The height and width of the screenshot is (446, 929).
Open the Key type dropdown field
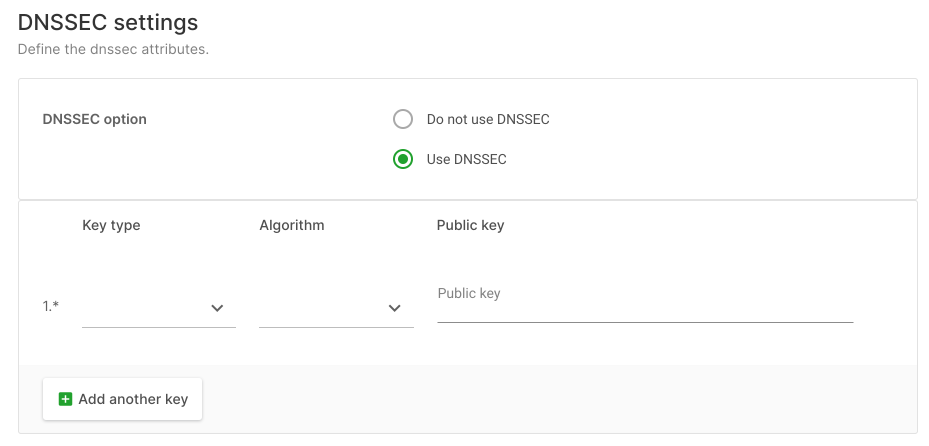click(159, 308)
